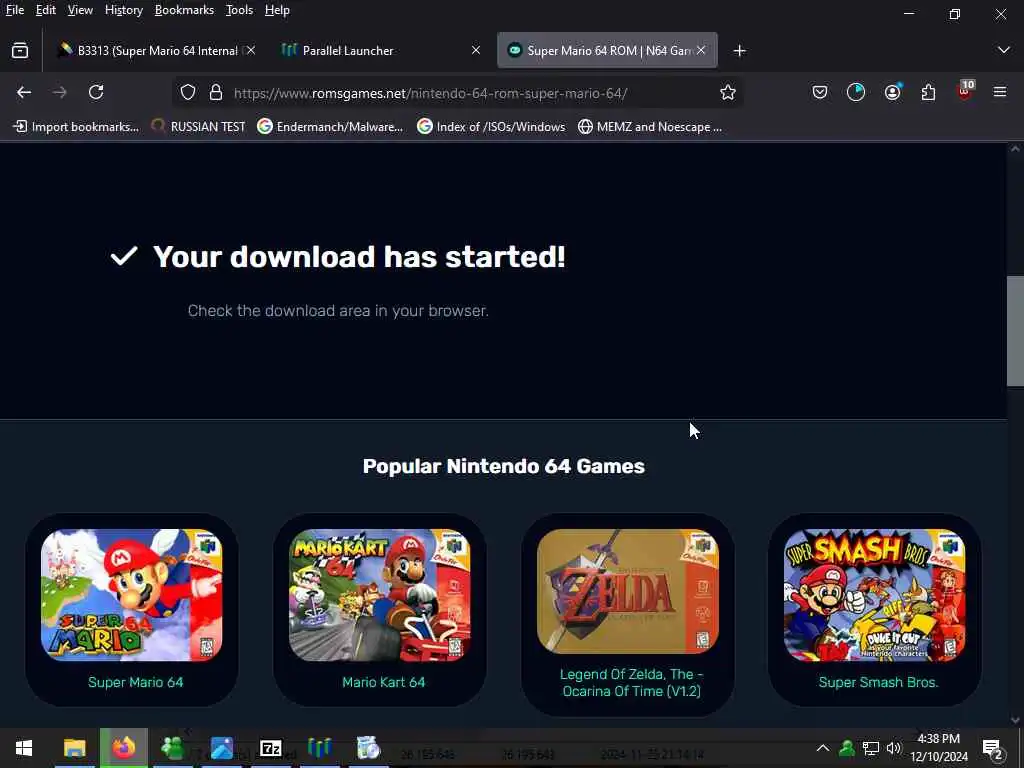Open the Bookmarks menu
This screenshot has height=768, width=1024.
click(184, 10)
